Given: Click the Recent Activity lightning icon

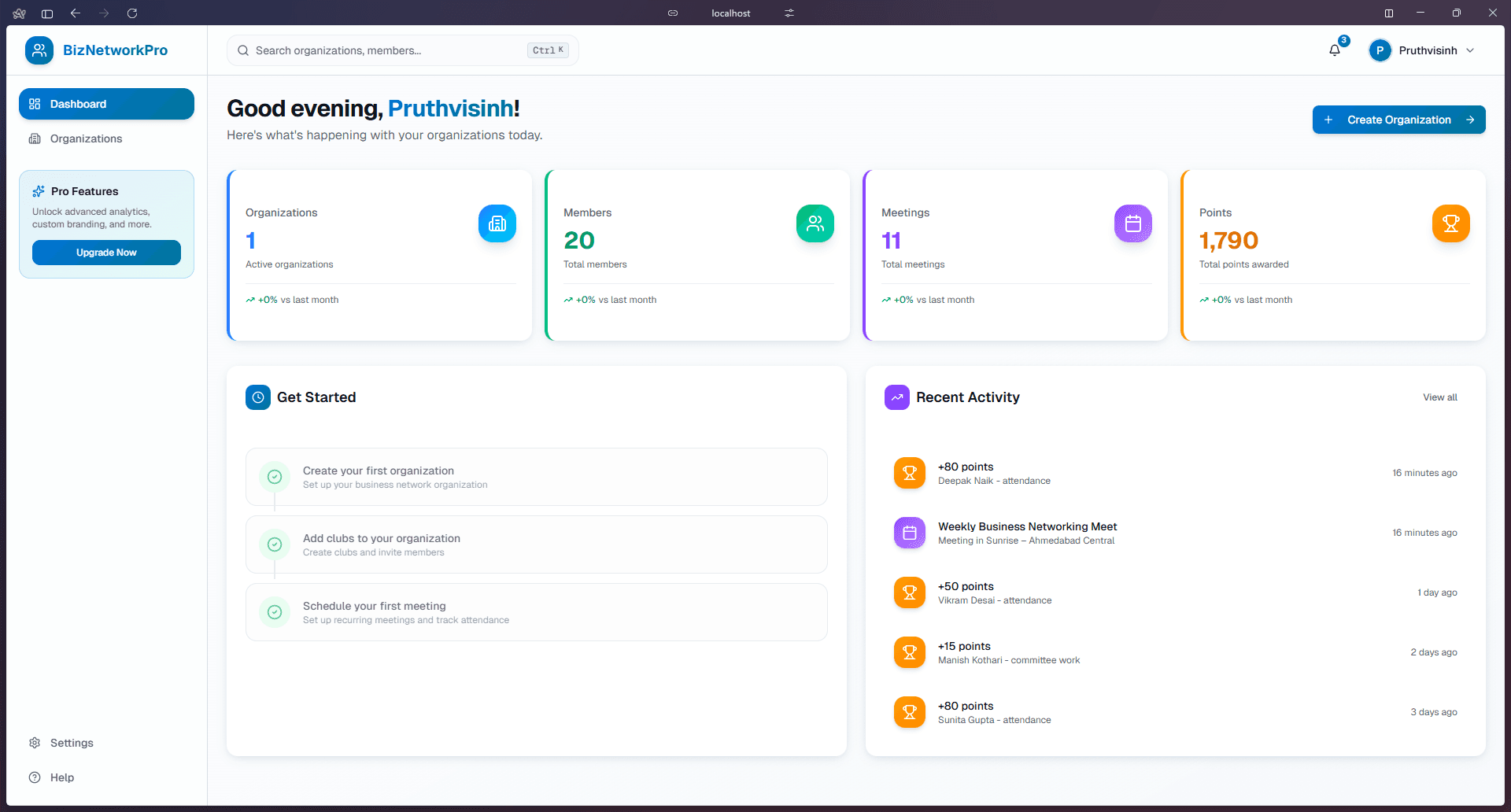Looking at the screenshot, I should point(896,397).
